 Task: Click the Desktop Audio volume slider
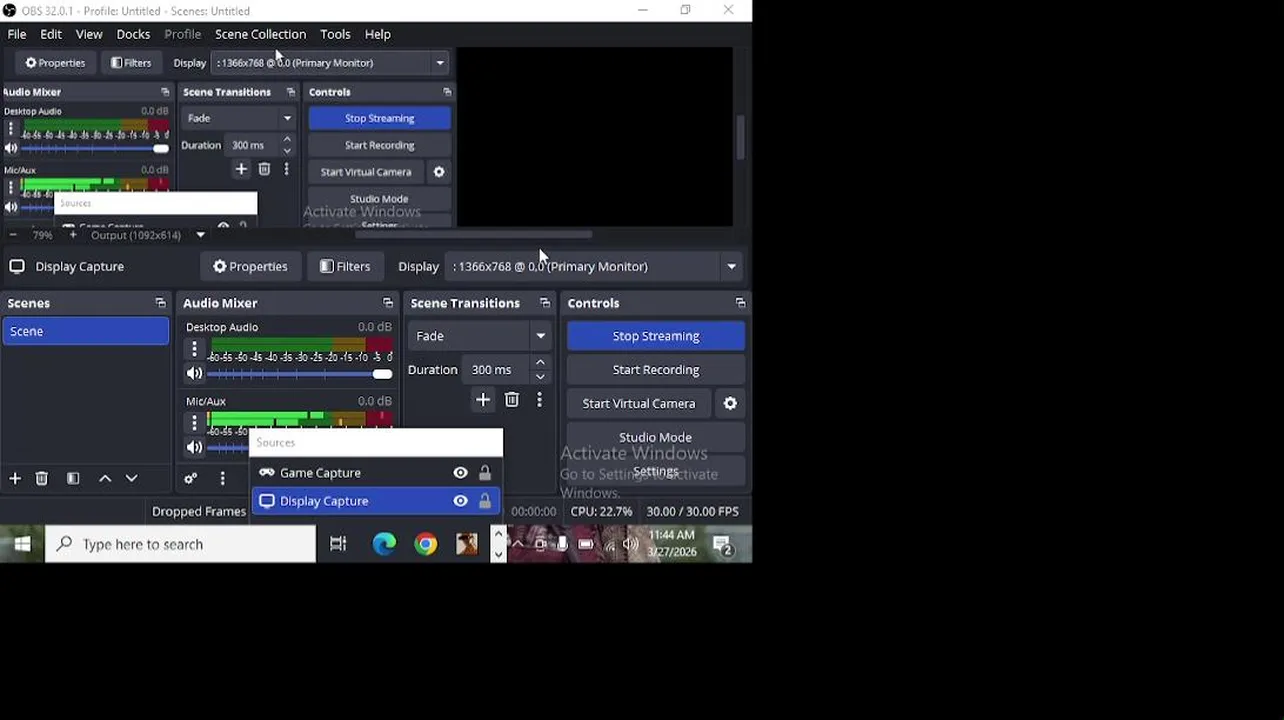tap(300, 374)
